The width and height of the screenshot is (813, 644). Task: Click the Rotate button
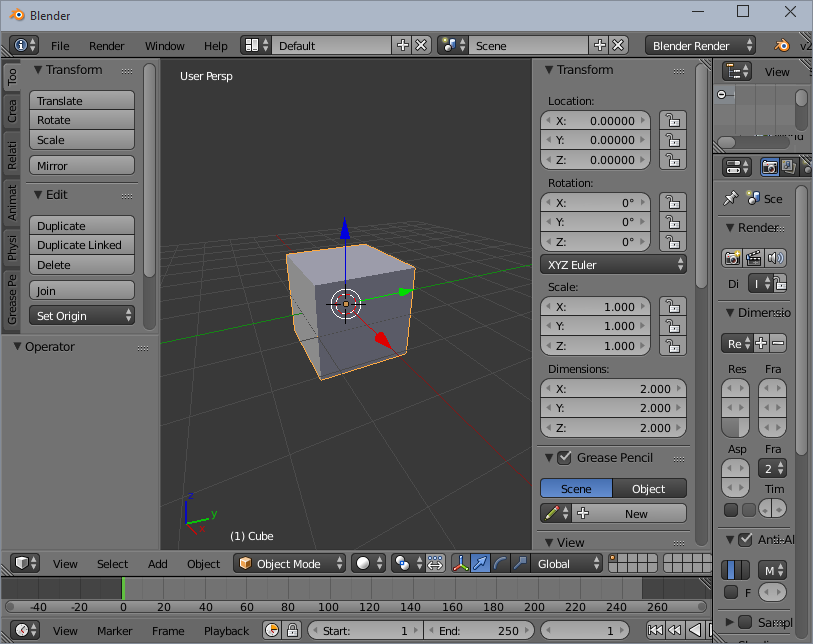[x=82, y=120]
